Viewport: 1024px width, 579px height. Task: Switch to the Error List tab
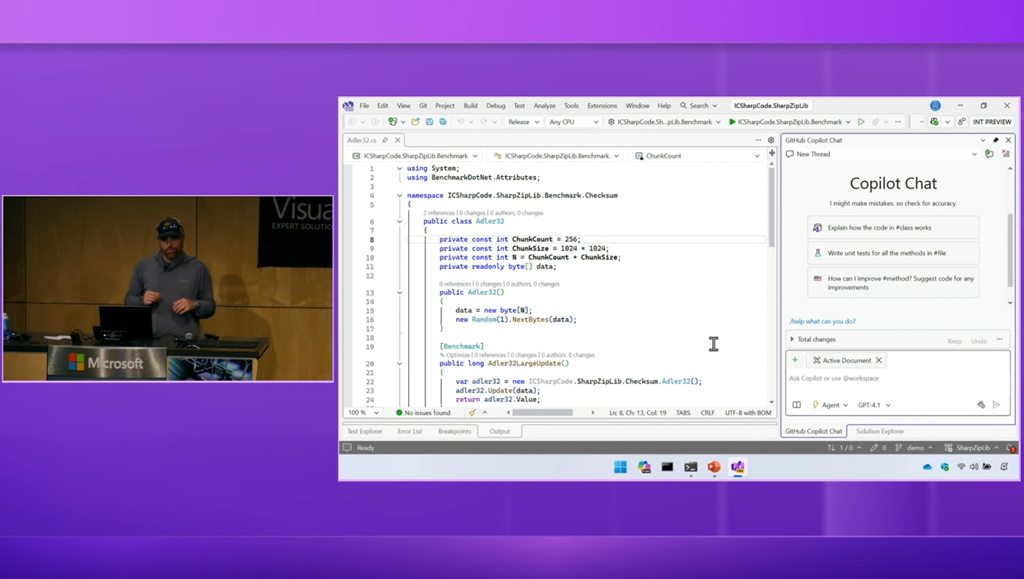pyautogui.click(x=409, y=431)
